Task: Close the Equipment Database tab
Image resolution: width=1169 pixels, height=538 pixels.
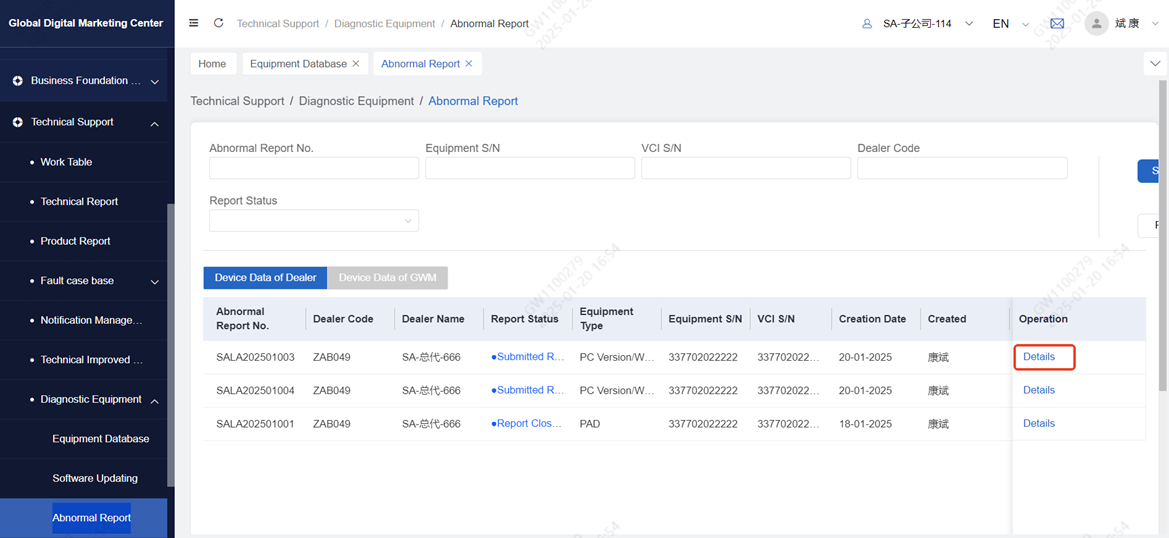Action: pyautogui.click(x=356, y=64)
